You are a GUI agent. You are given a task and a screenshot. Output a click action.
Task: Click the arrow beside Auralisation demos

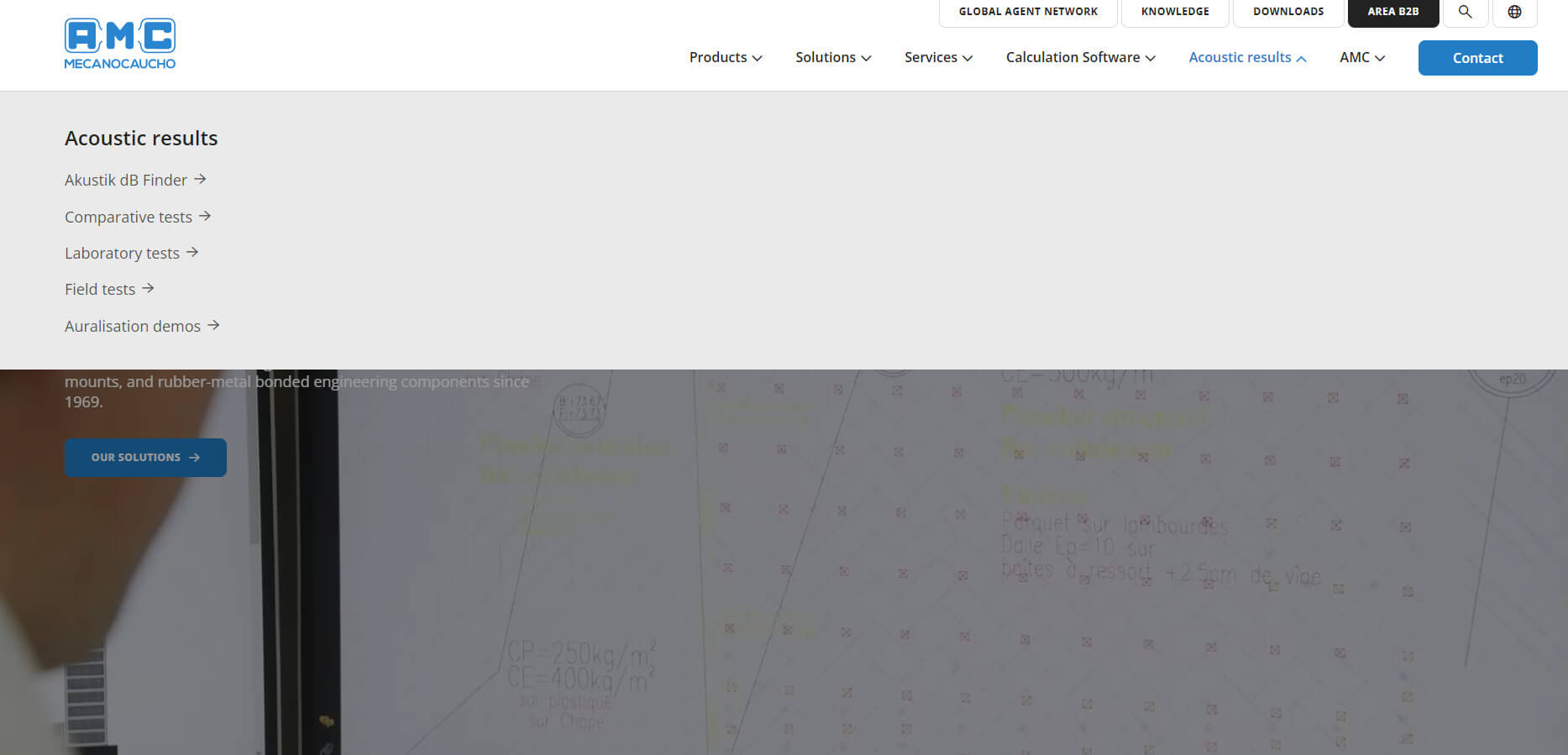213,325
